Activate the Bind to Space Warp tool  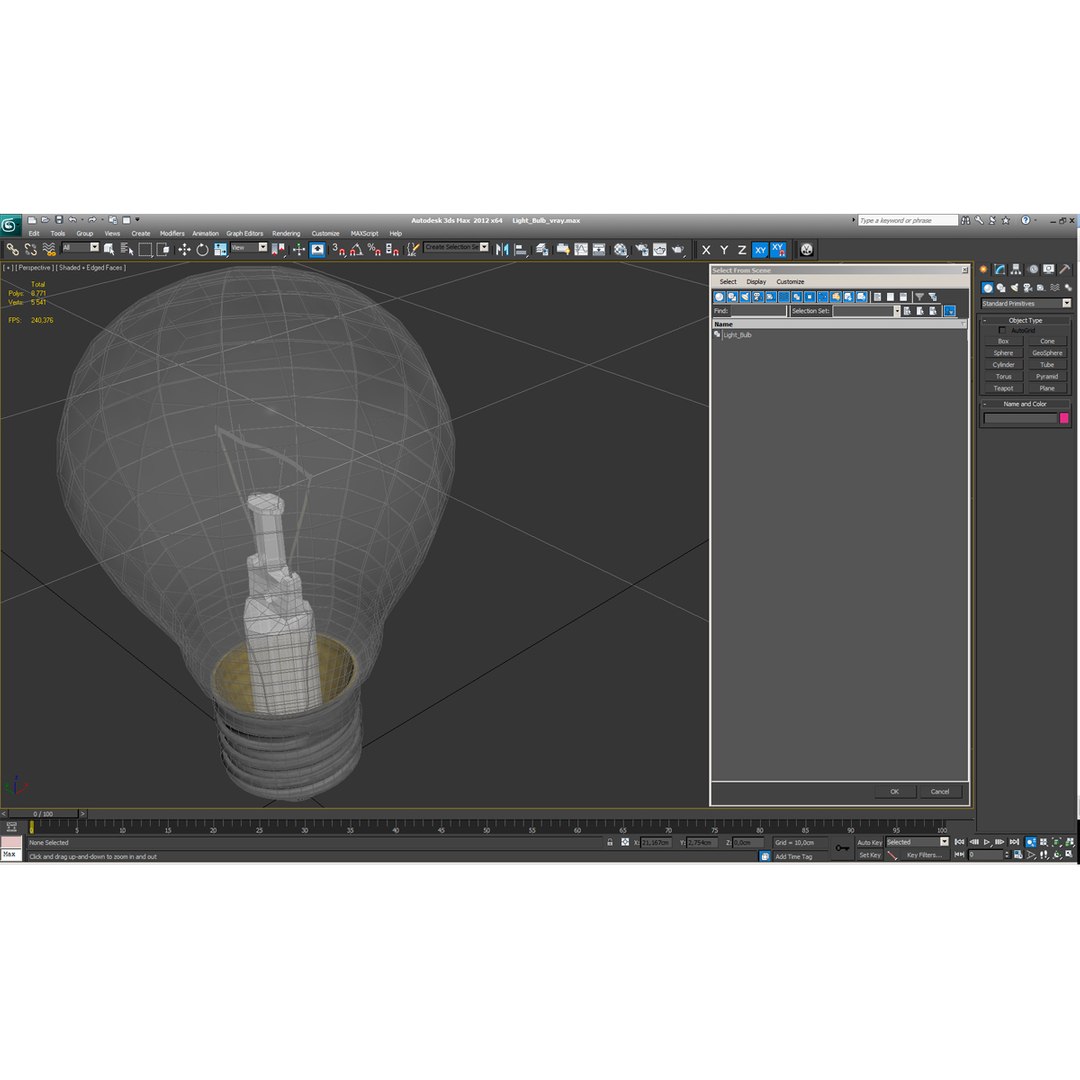(x=48, y=249)
